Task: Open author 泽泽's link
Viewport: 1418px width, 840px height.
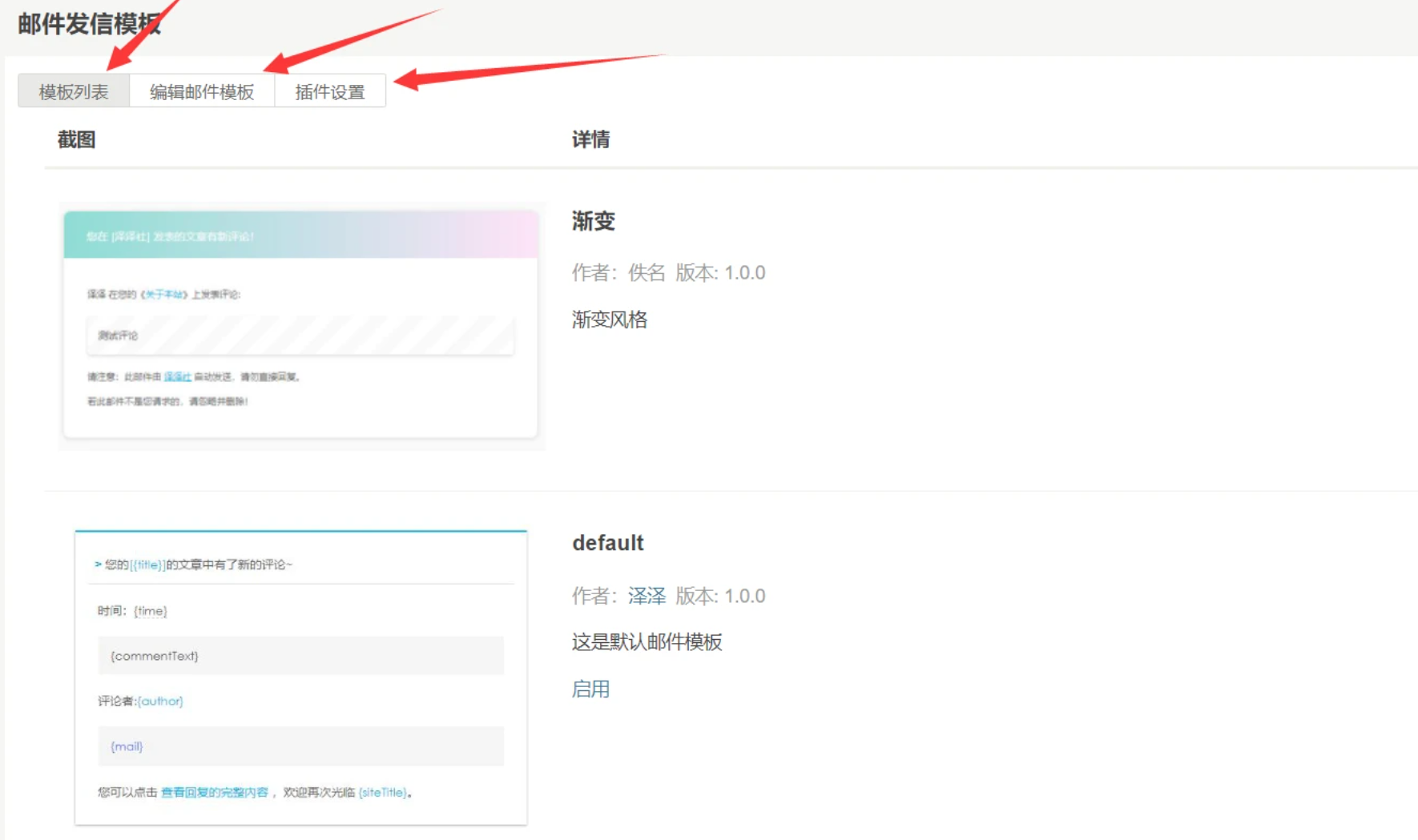Action: coord(647,596)
